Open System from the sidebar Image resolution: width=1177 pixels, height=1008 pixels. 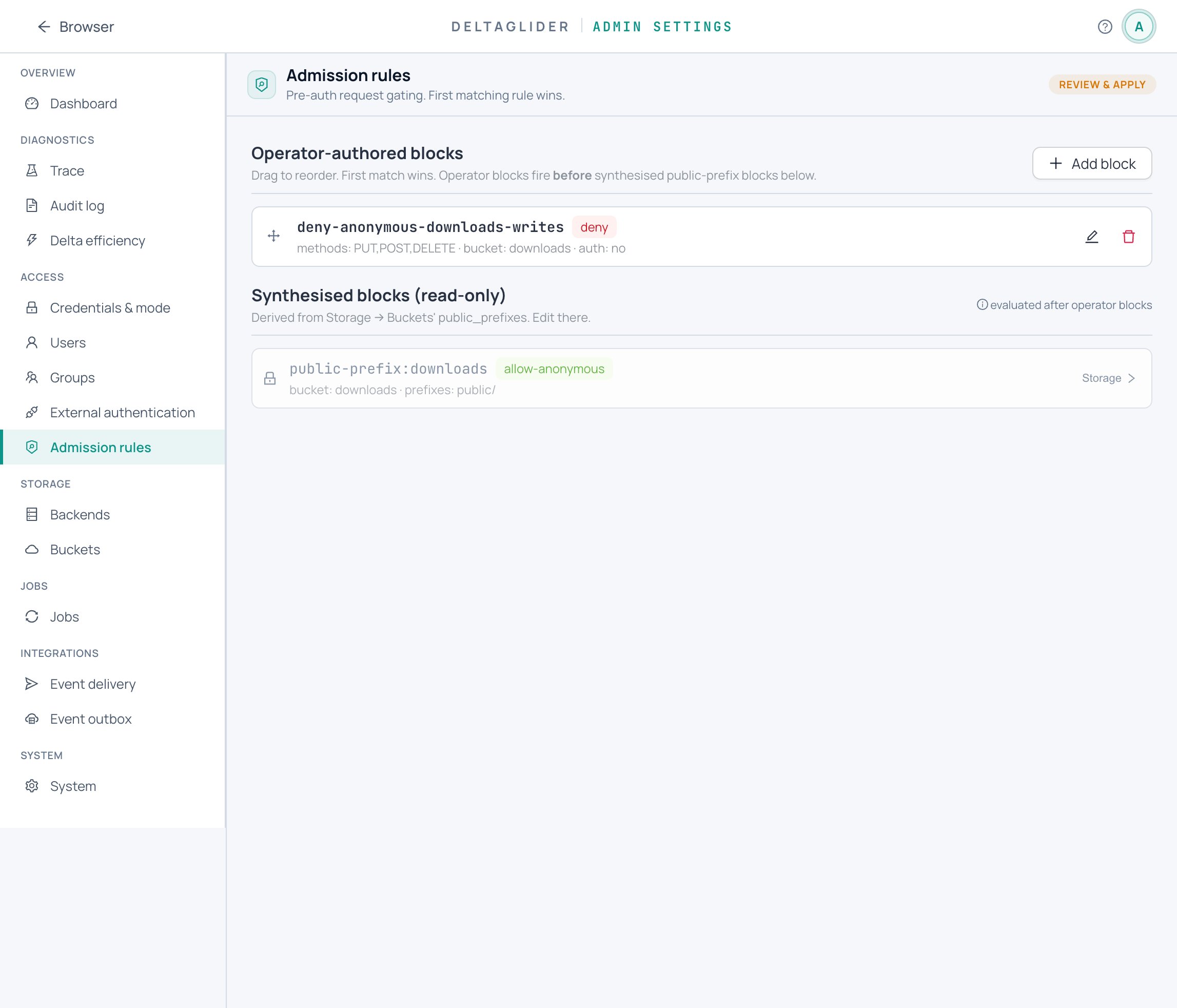pyautogui.click(x=113, y=786)
